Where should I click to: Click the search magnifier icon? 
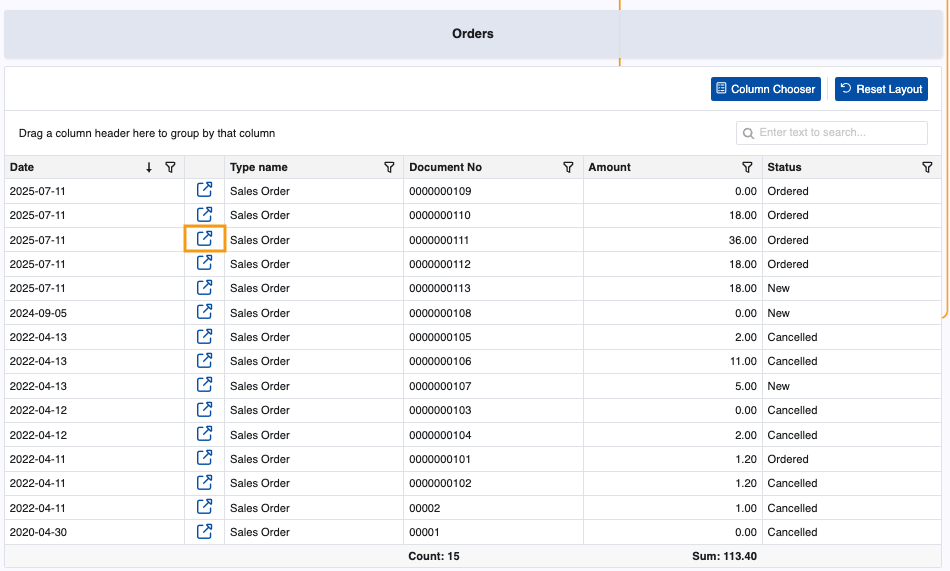[x=748, y=133]
